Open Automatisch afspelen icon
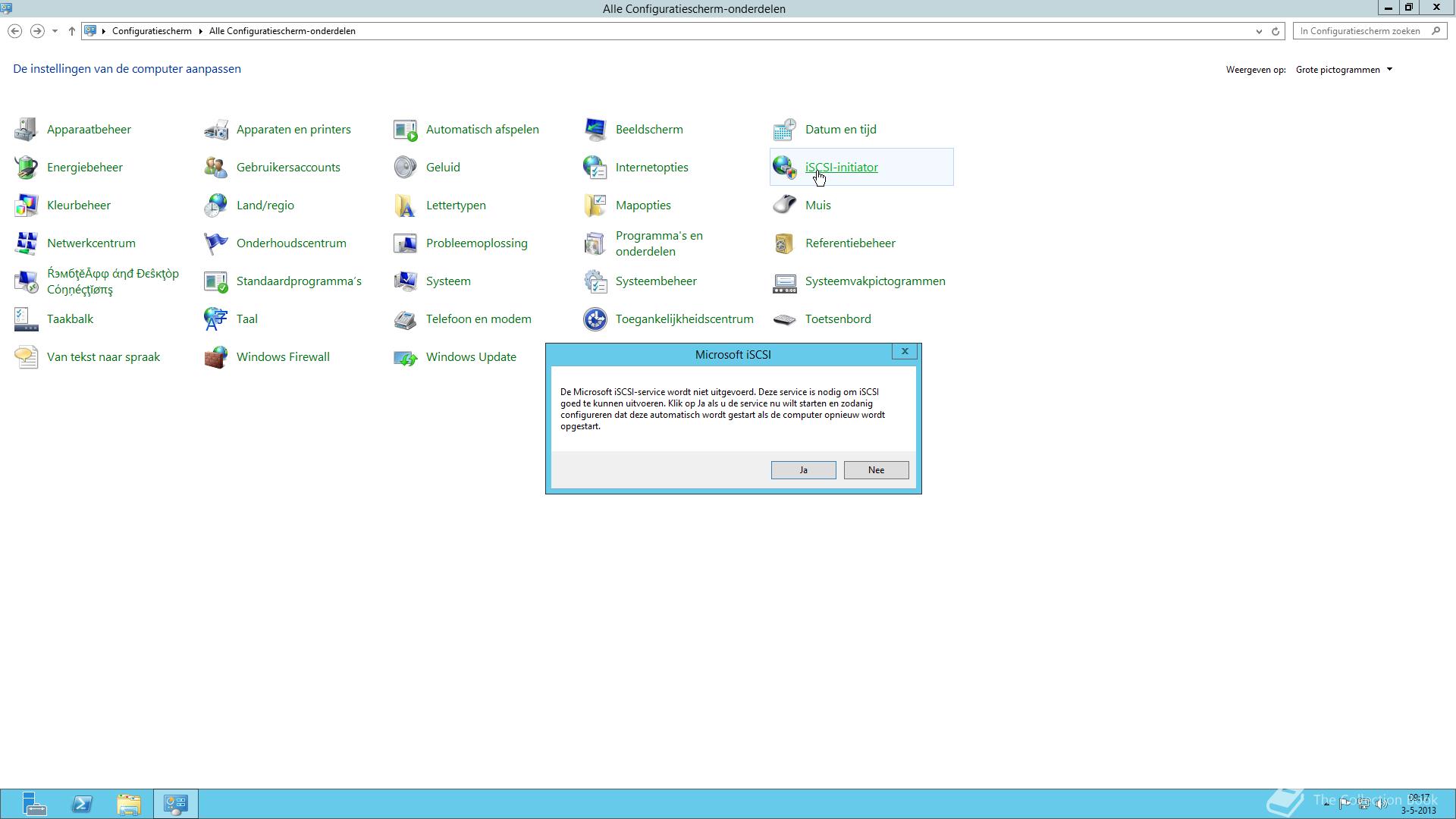Screen dimensions: 1456x819 coord(405,130)
